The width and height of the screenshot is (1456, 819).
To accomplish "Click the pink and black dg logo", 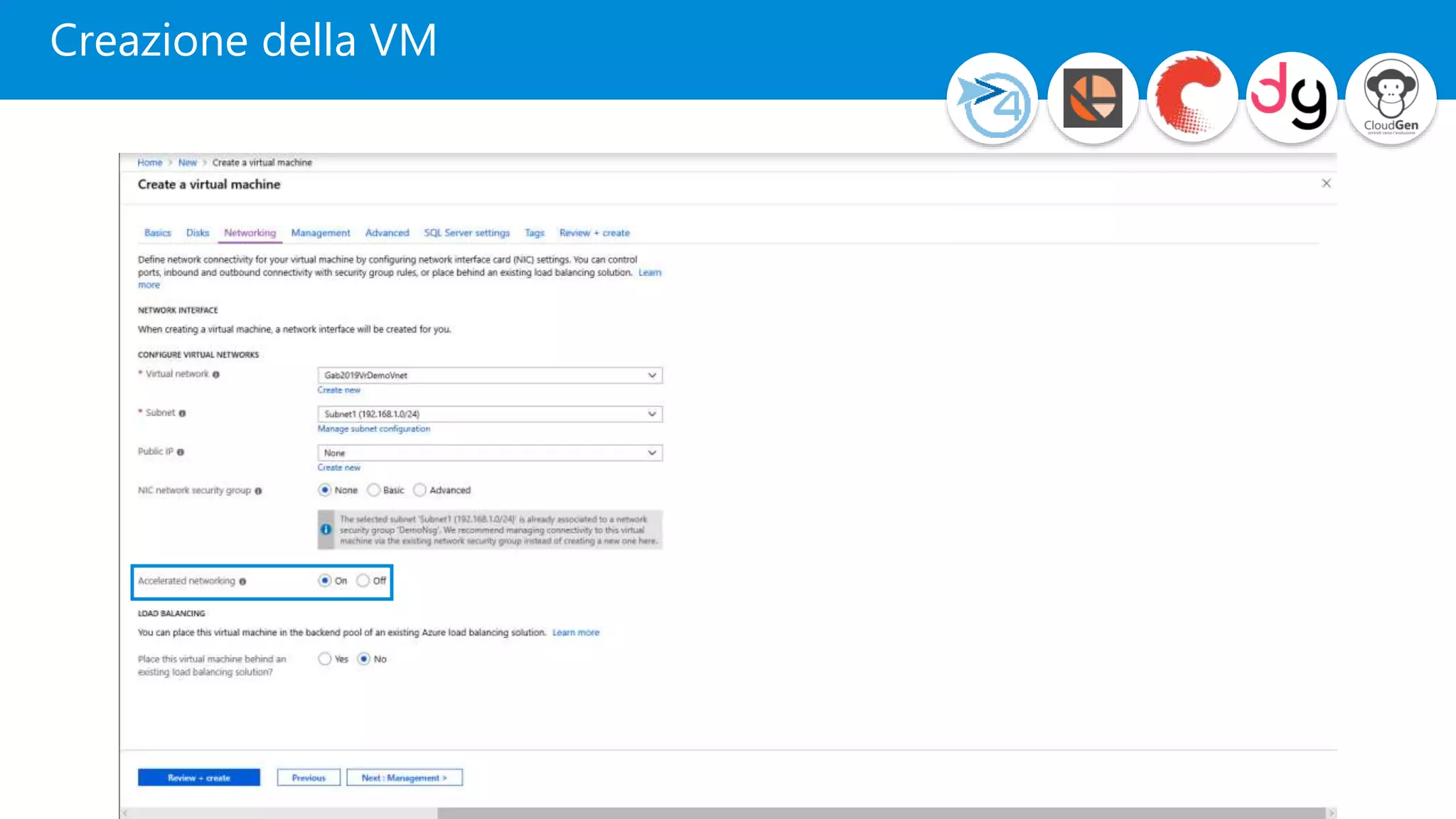I will (x=1290, y=98).
